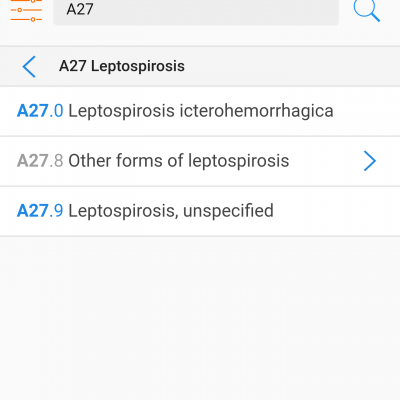Open the A27.8 Other forms of leptospirosis row
The width and height of the screenshot is (400, 400).
200,161
